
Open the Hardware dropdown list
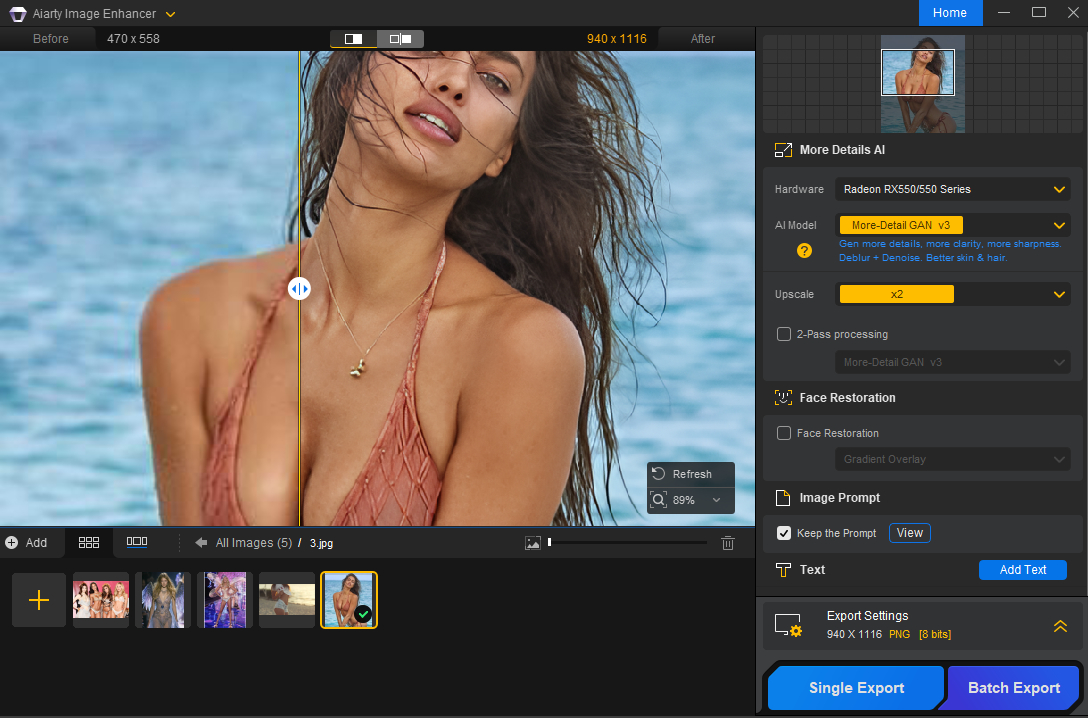[x=1059, y=189]
